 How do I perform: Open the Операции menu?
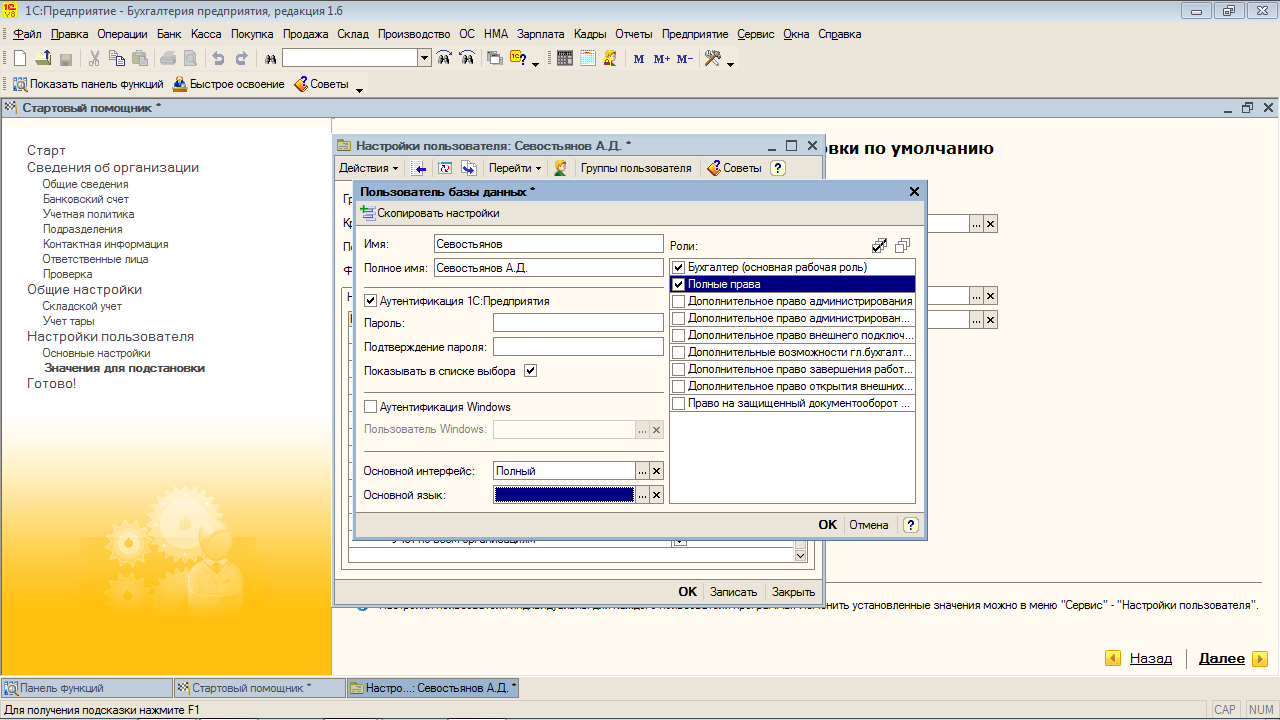pos(122,34)
